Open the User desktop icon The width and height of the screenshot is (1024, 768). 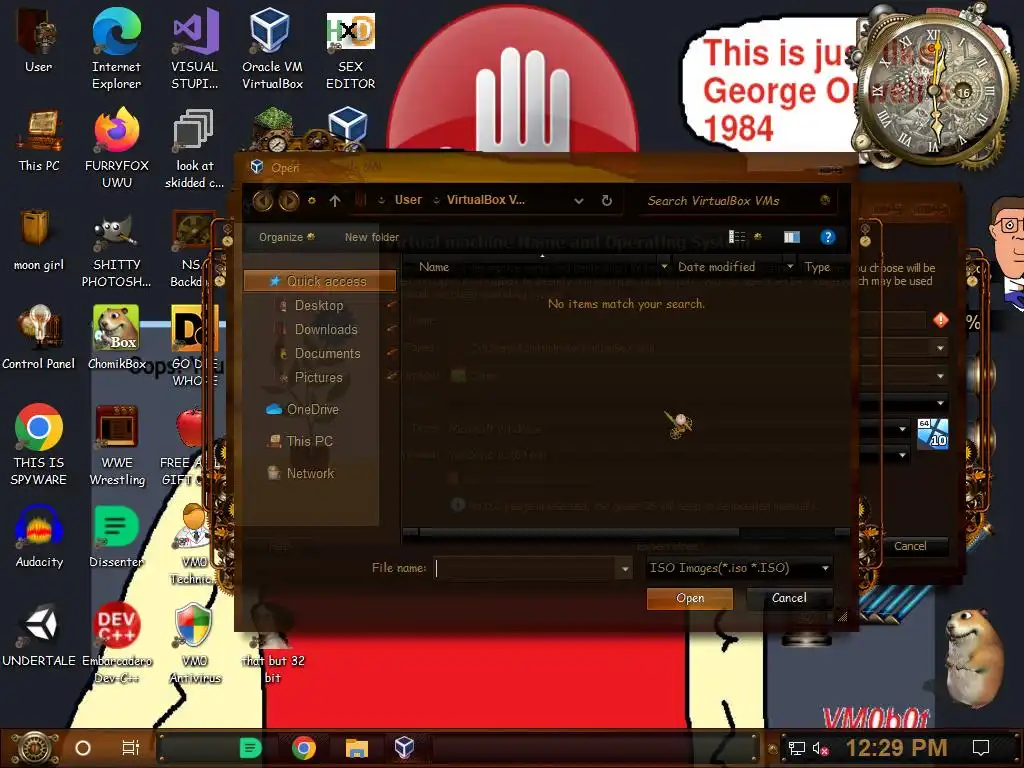point(38,42)
